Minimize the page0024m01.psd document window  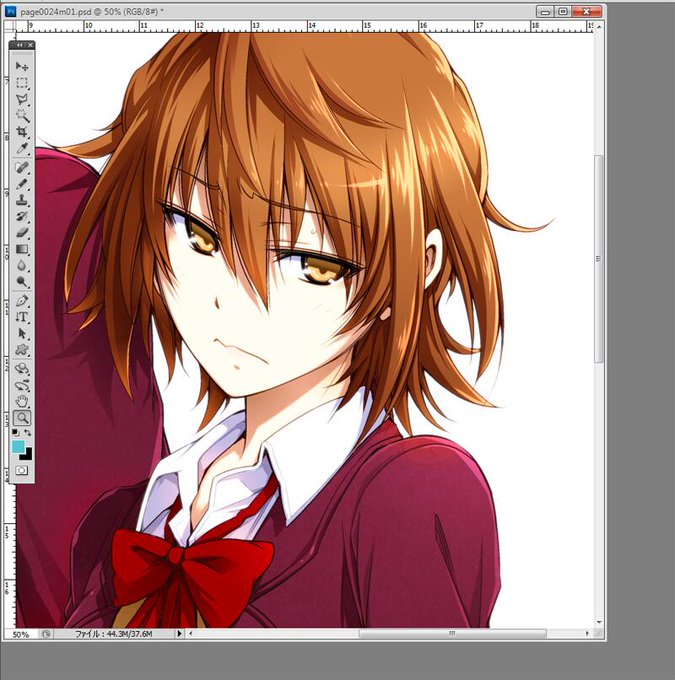tap(545, 12)
